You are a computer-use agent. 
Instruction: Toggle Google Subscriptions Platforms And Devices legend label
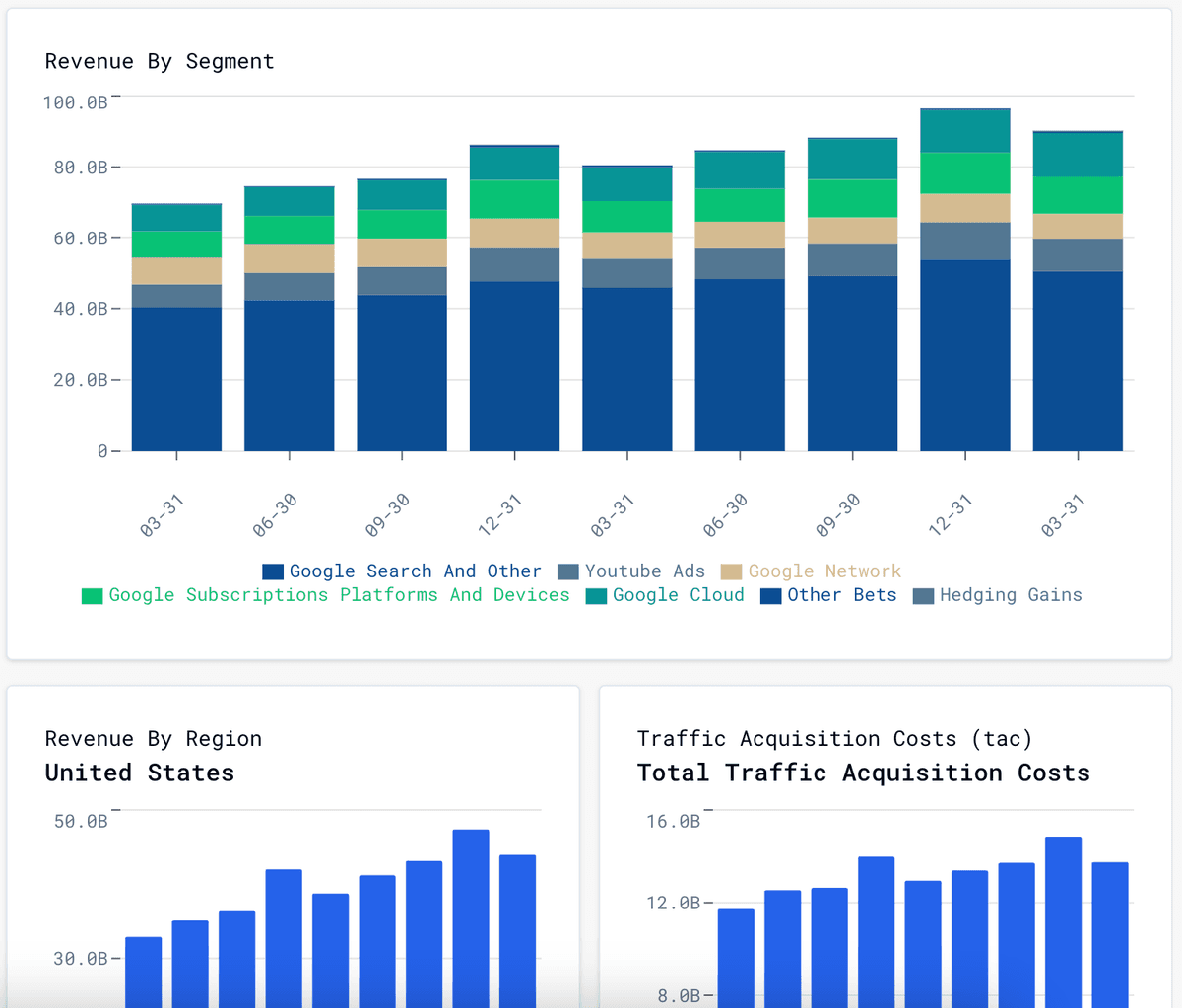(339, 595)
